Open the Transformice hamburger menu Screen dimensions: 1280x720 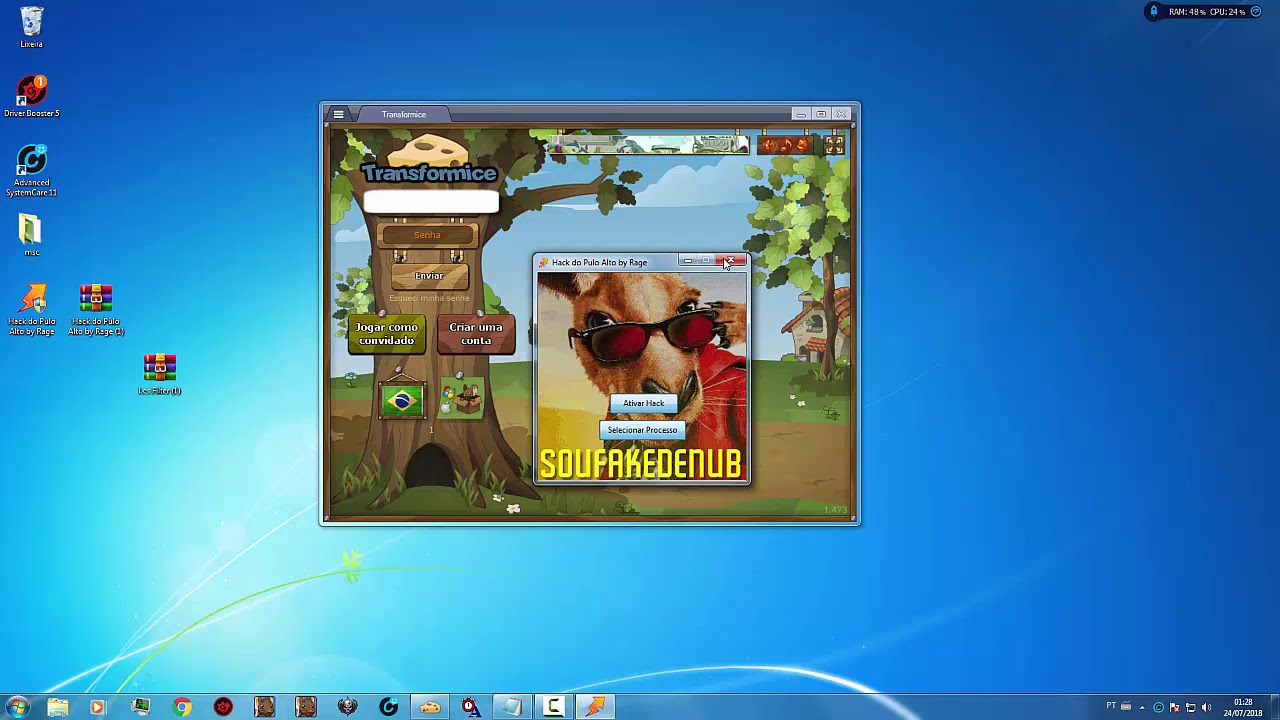coord(338,114)
